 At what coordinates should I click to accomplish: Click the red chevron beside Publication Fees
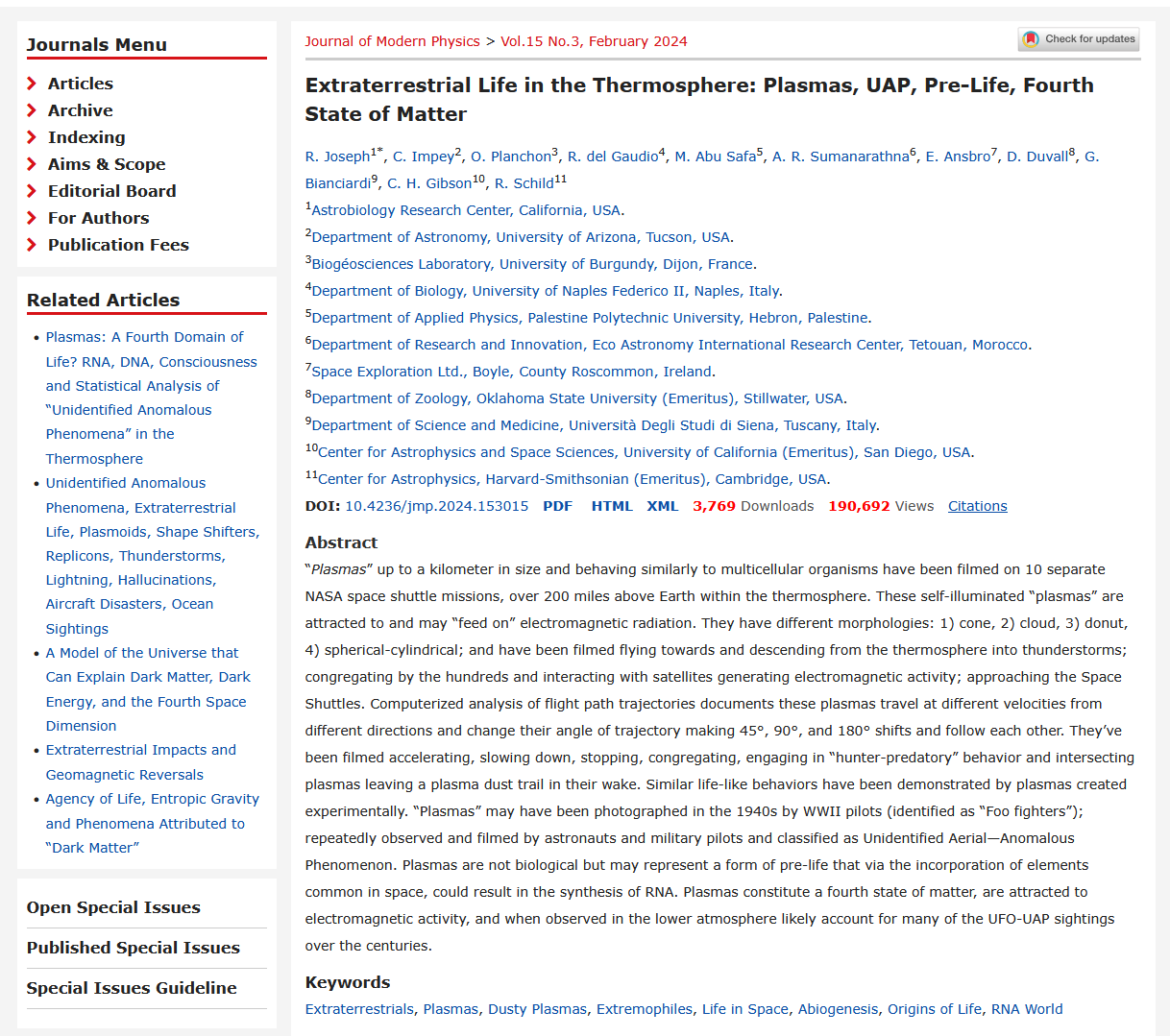[x=32, y=245]
